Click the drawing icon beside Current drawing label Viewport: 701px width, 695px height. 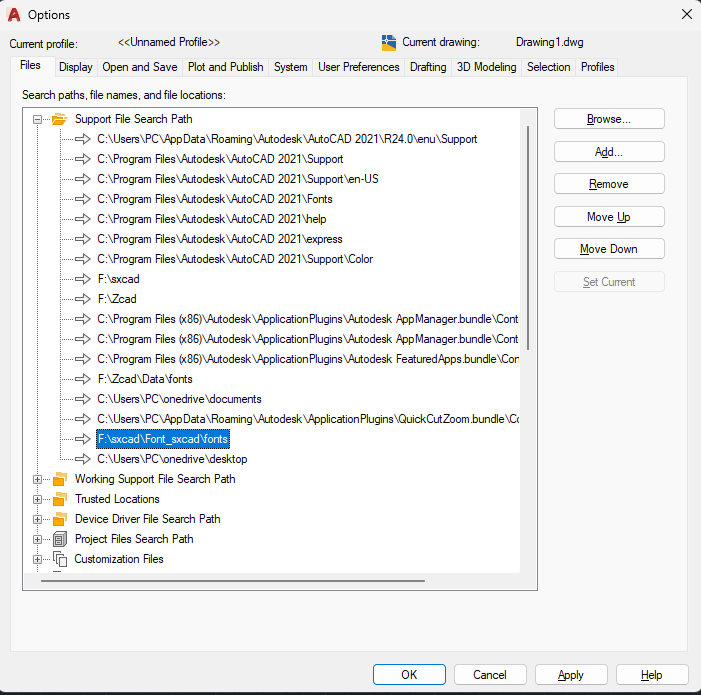389,43
